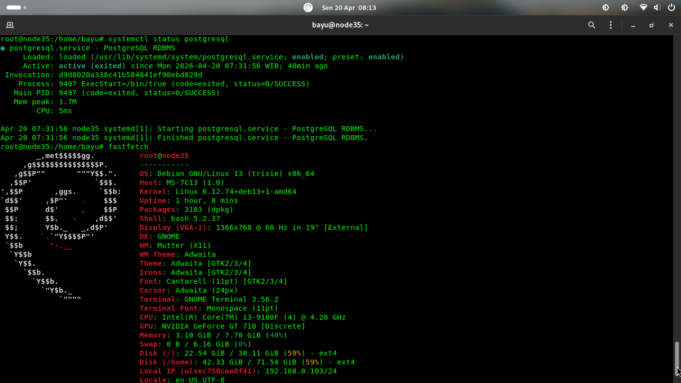
Task: Open the terminal three-dot menu
Action: point(611,25)
